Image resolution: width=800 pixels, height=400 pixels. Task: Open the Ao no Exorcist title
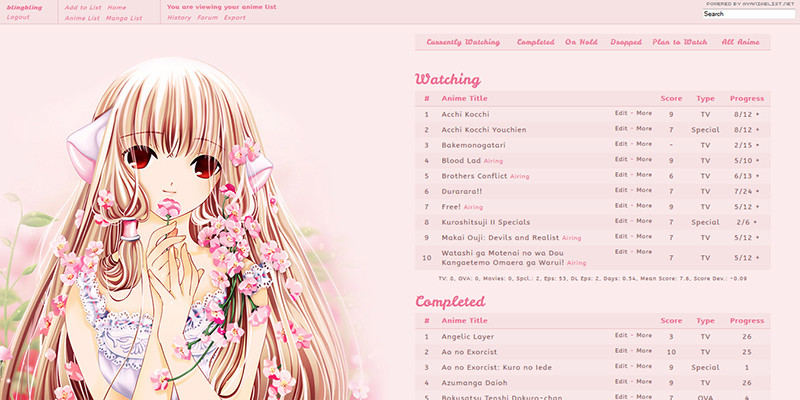(469, 352)
